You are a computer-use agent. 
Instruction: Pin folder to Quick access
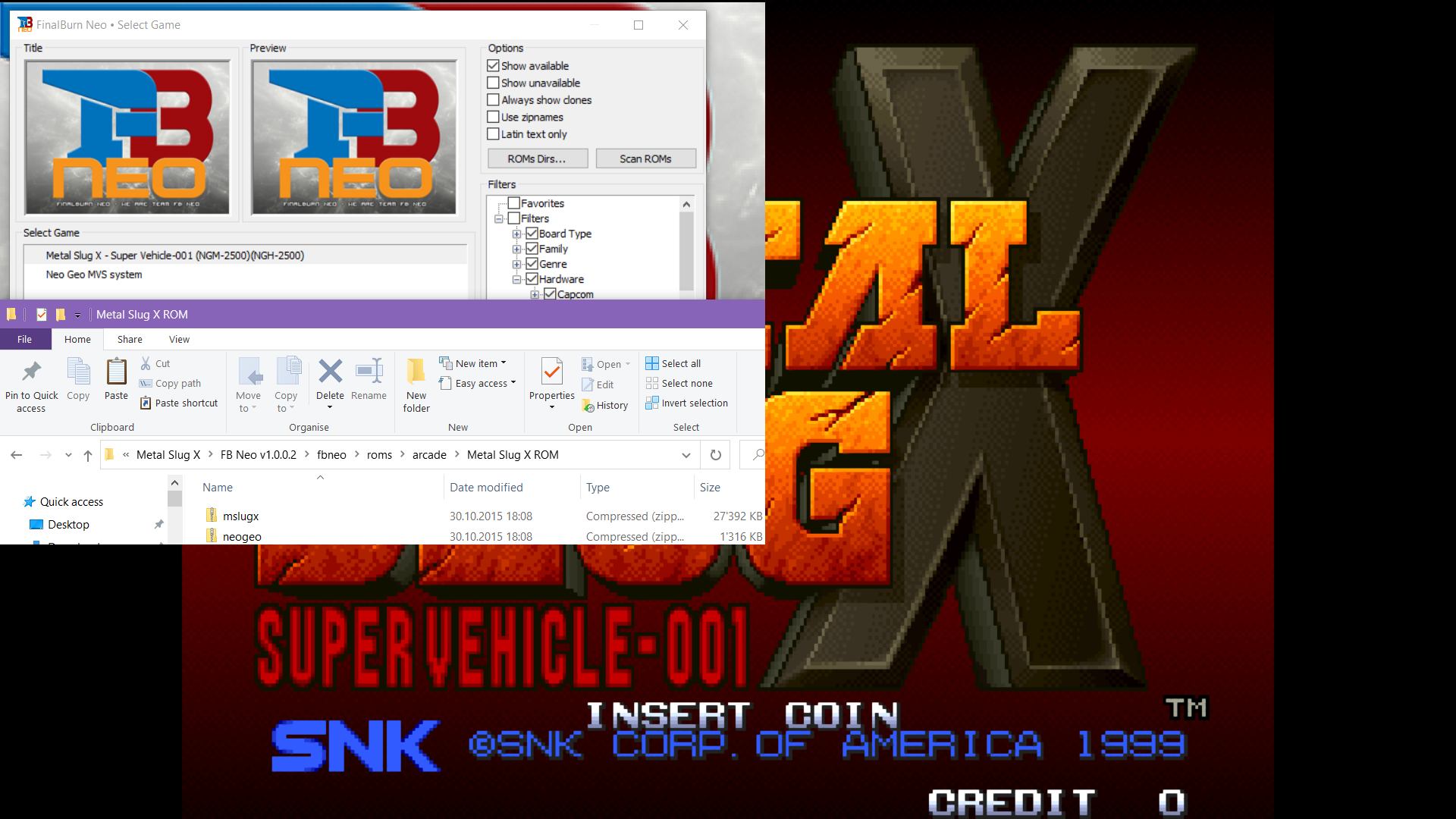[x=31, y=385]
